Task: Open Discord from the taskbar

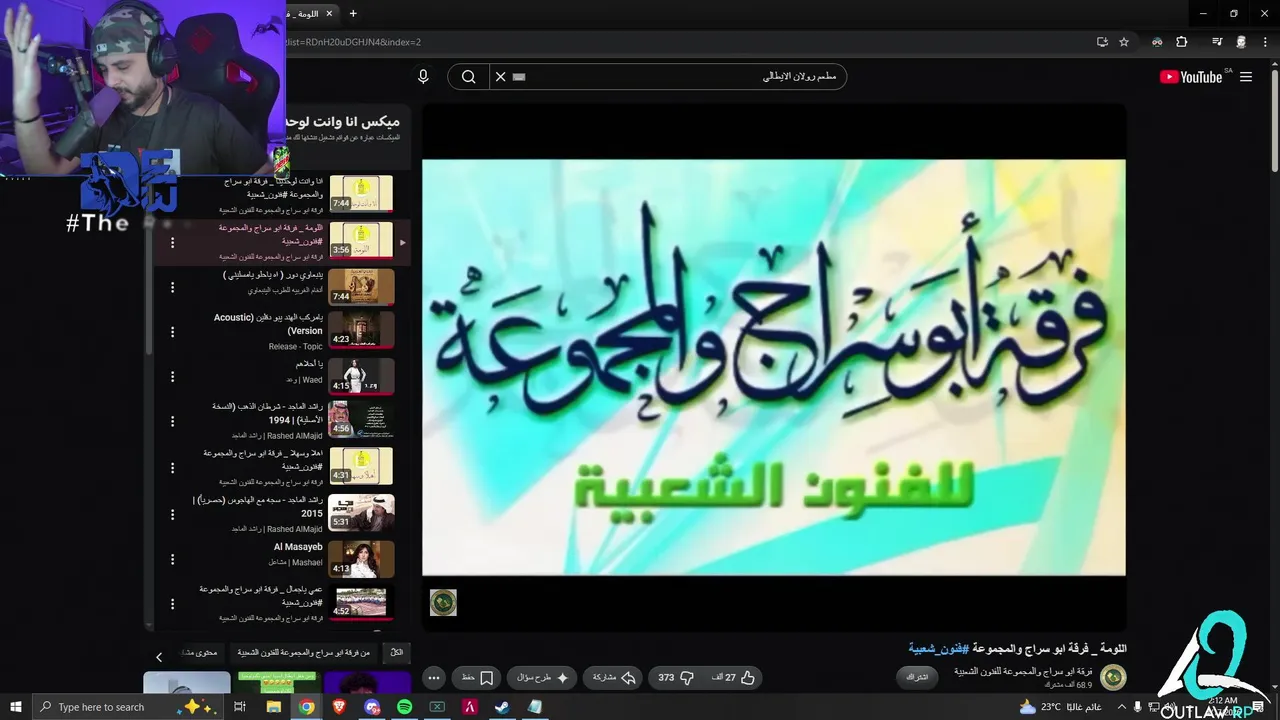Action: pos(372,707)
